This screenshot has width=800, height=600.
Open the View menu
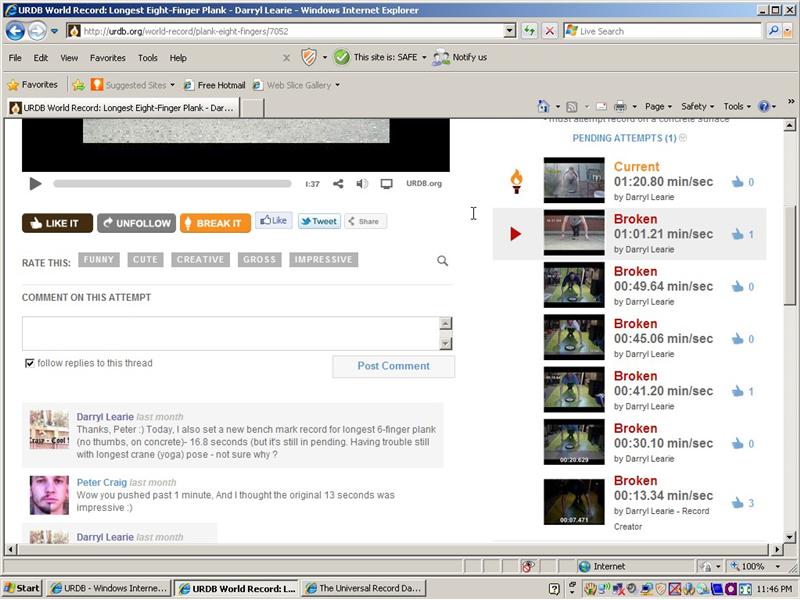[69, 58]
